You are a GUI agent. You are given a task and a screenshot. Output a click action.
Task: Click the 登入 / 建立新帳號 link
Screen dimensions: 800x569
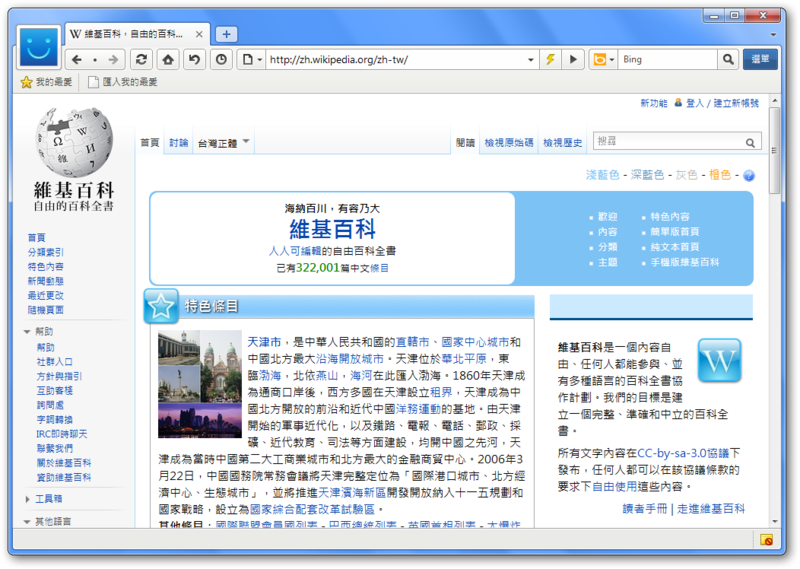click(722, 103)
